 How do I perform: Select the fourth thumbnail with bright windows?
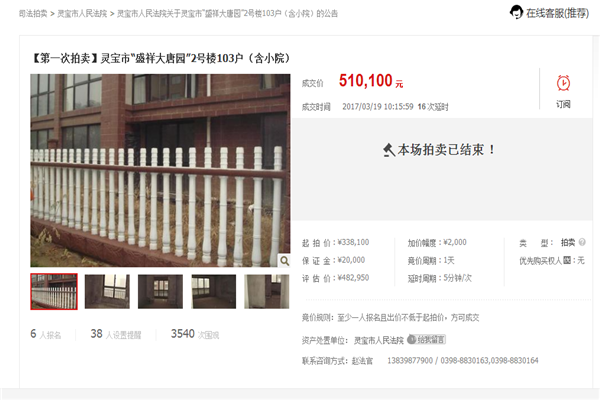pyautogui.click(x=214, y=292)
